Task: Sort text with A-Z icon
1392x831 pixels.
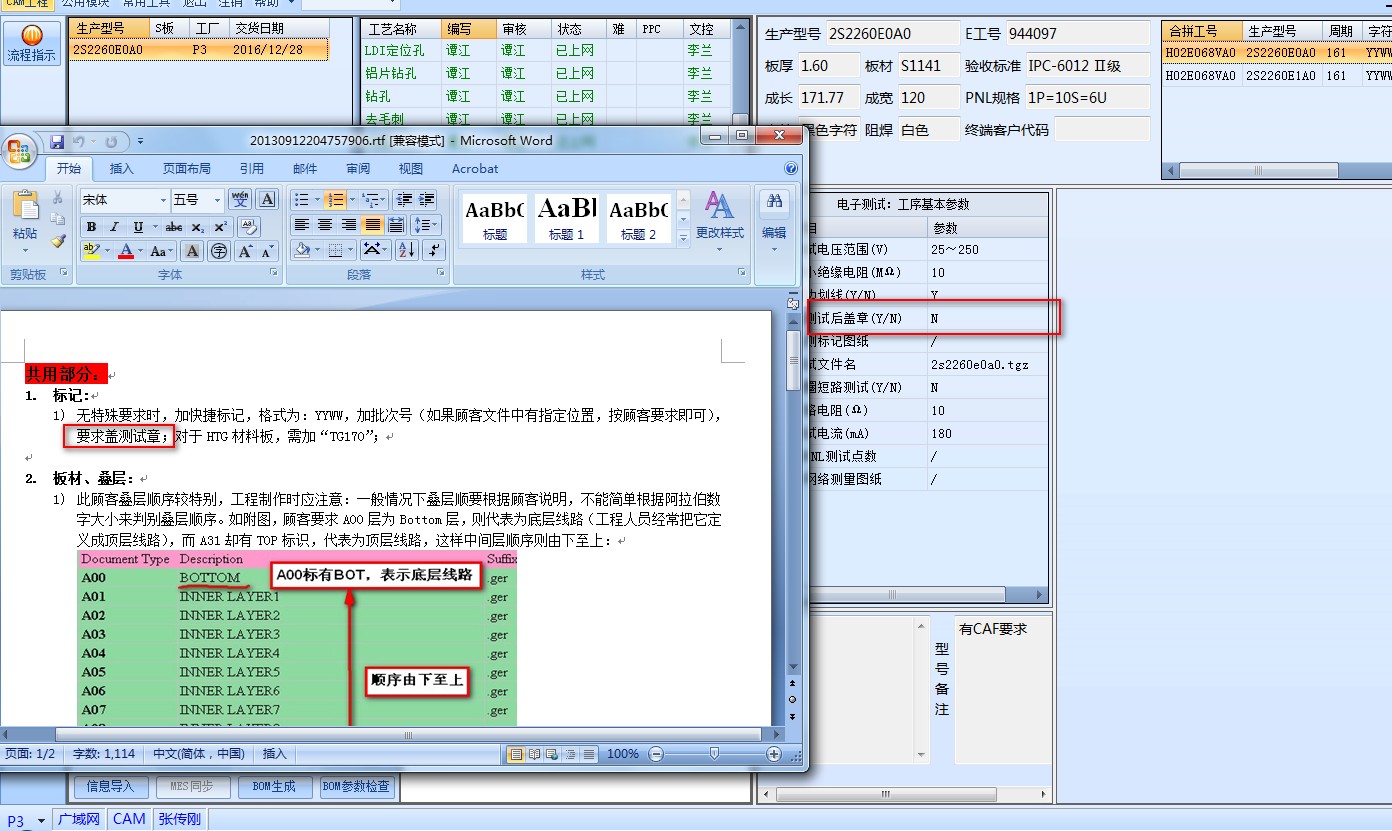Action: [x=406, y=250]
